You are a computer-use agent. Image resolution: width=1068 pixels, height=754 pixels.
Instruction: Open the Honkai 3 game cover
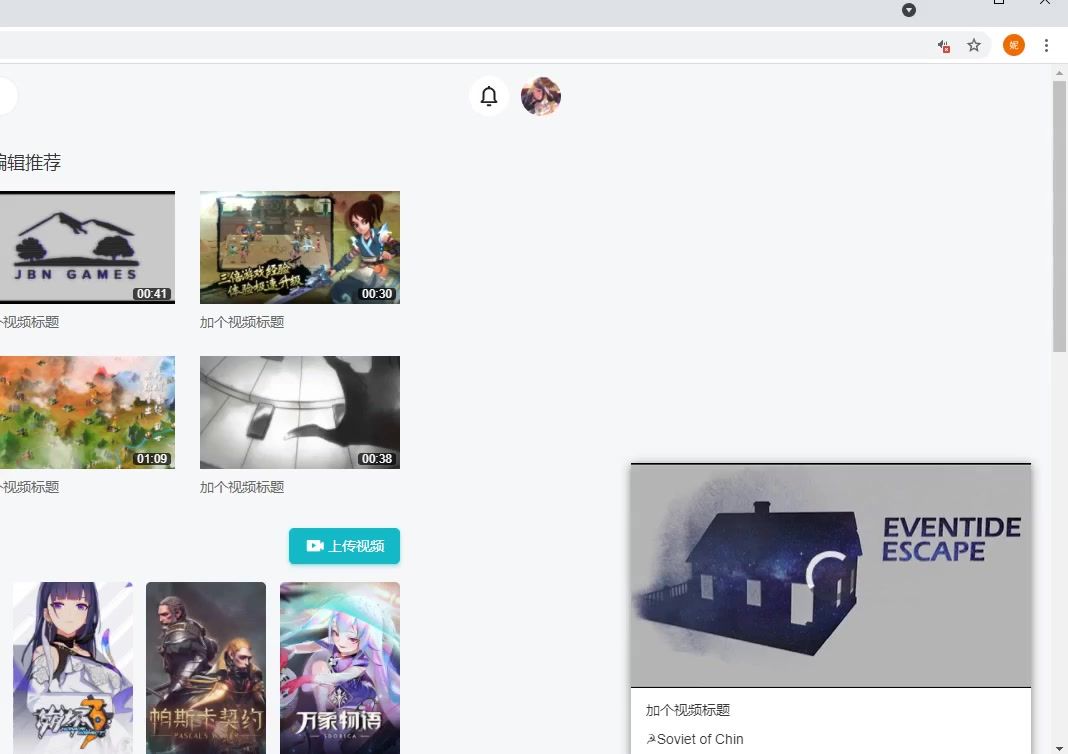72,667
